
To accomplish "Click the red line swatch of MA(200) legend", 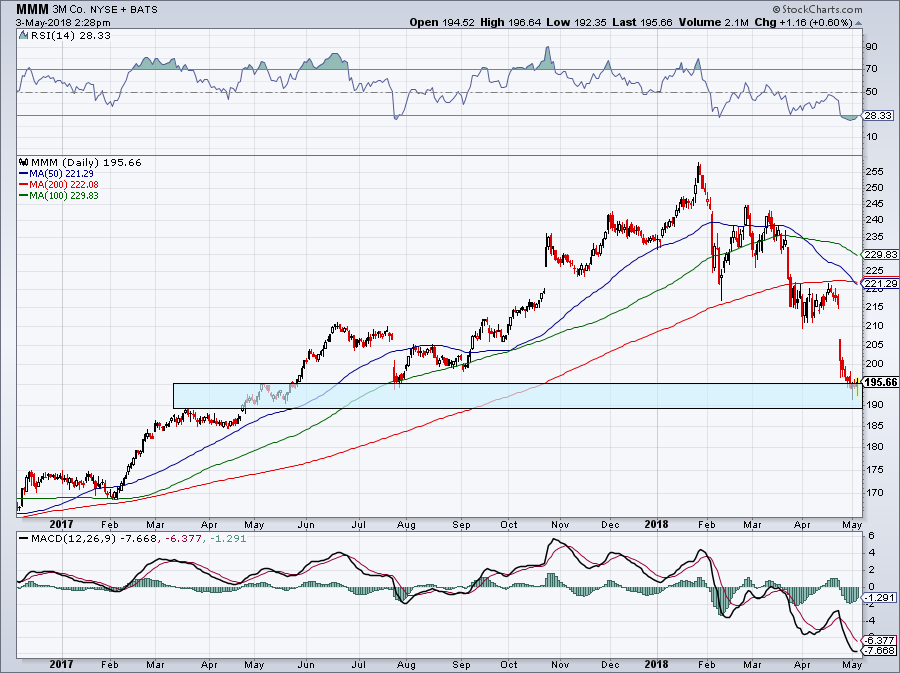I will [x=24, y=184].
